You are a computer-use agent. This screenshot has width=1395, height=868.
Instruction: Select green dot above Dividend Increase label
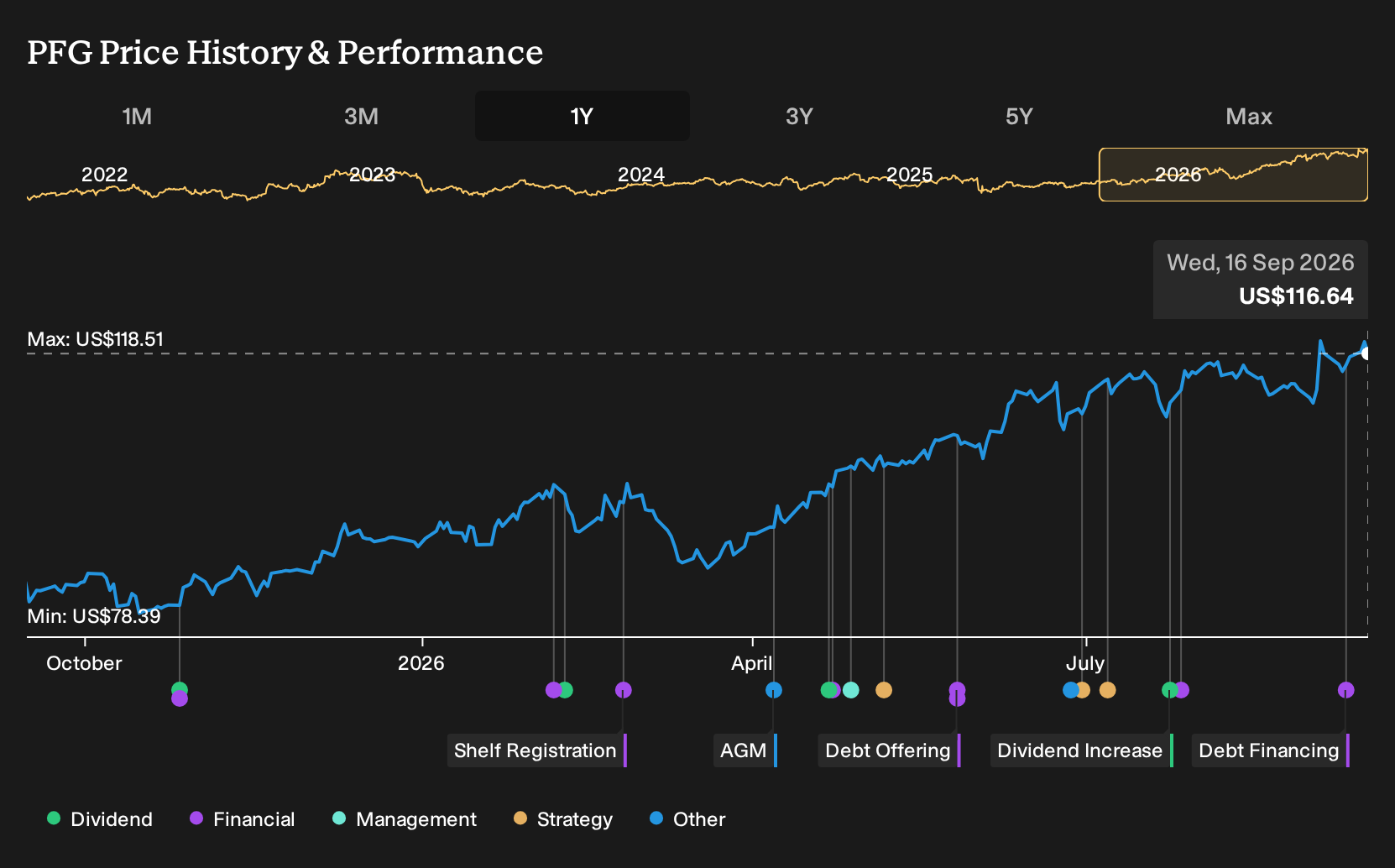tap(1170, 690)
